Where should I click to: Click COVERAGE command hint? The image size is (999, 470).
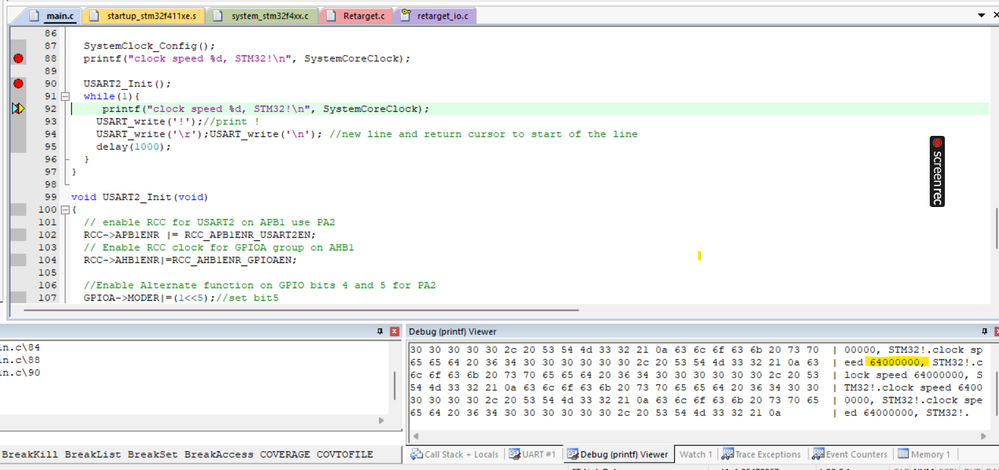click(285, 454)
